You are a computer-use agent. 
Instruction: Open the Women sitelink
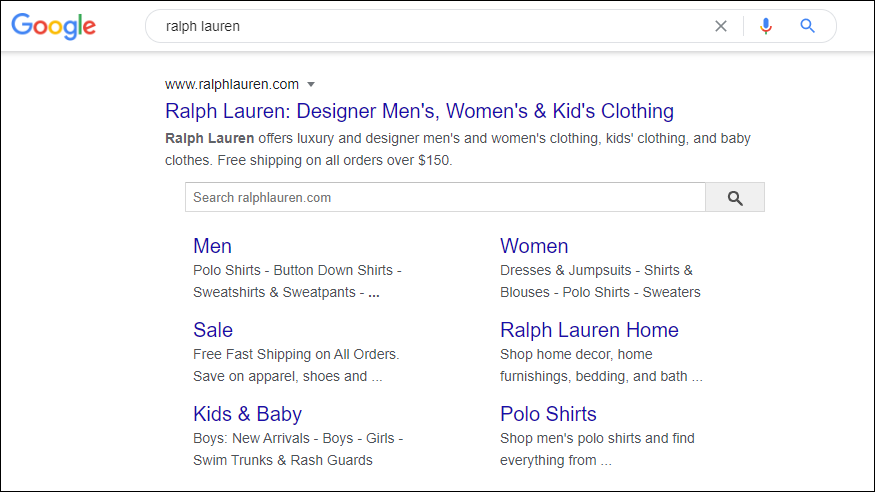pyautogui.click(x=534, y=246)
